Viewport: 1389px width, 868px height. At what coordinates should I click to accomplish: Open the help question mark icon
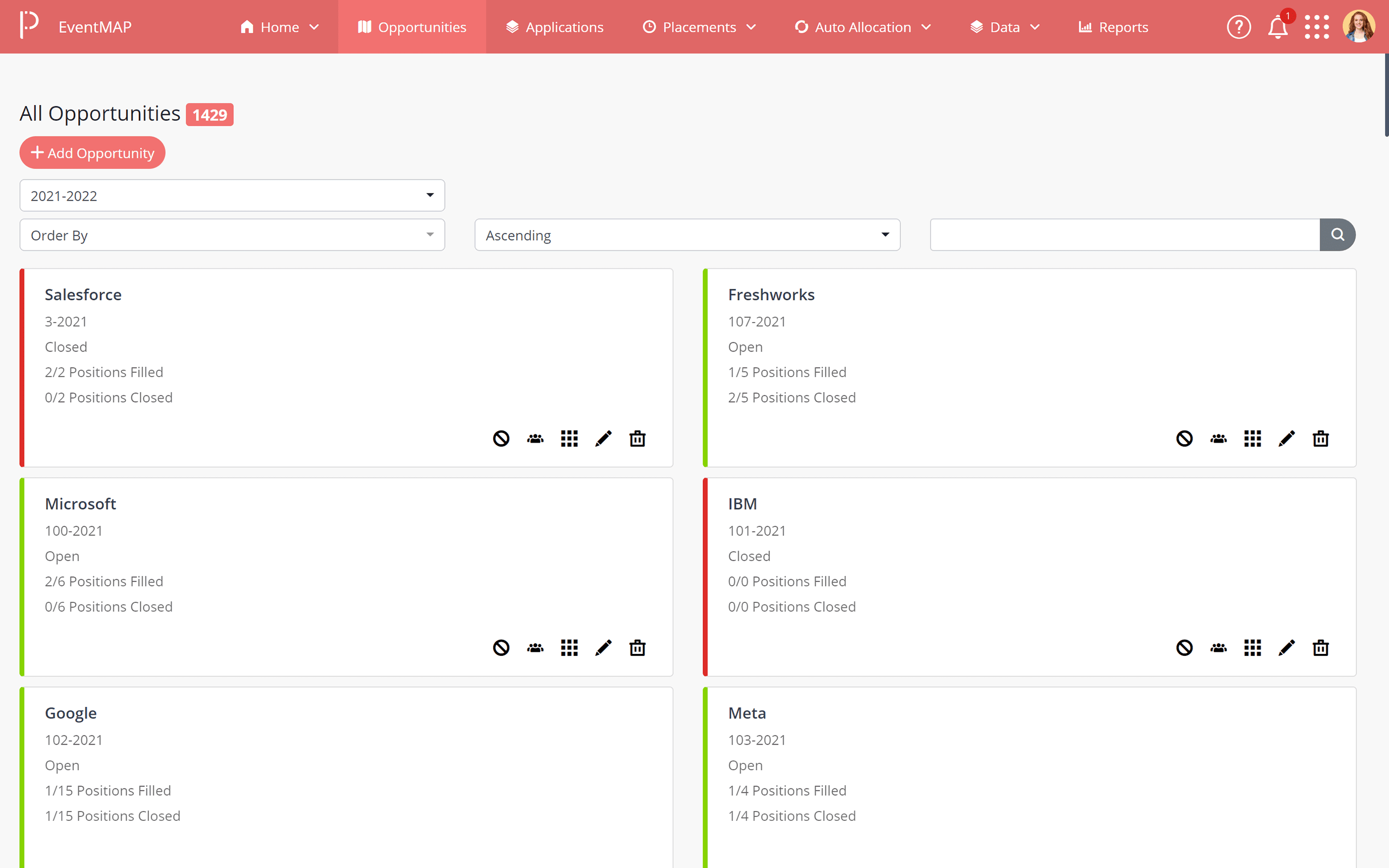coord(1239,27)
